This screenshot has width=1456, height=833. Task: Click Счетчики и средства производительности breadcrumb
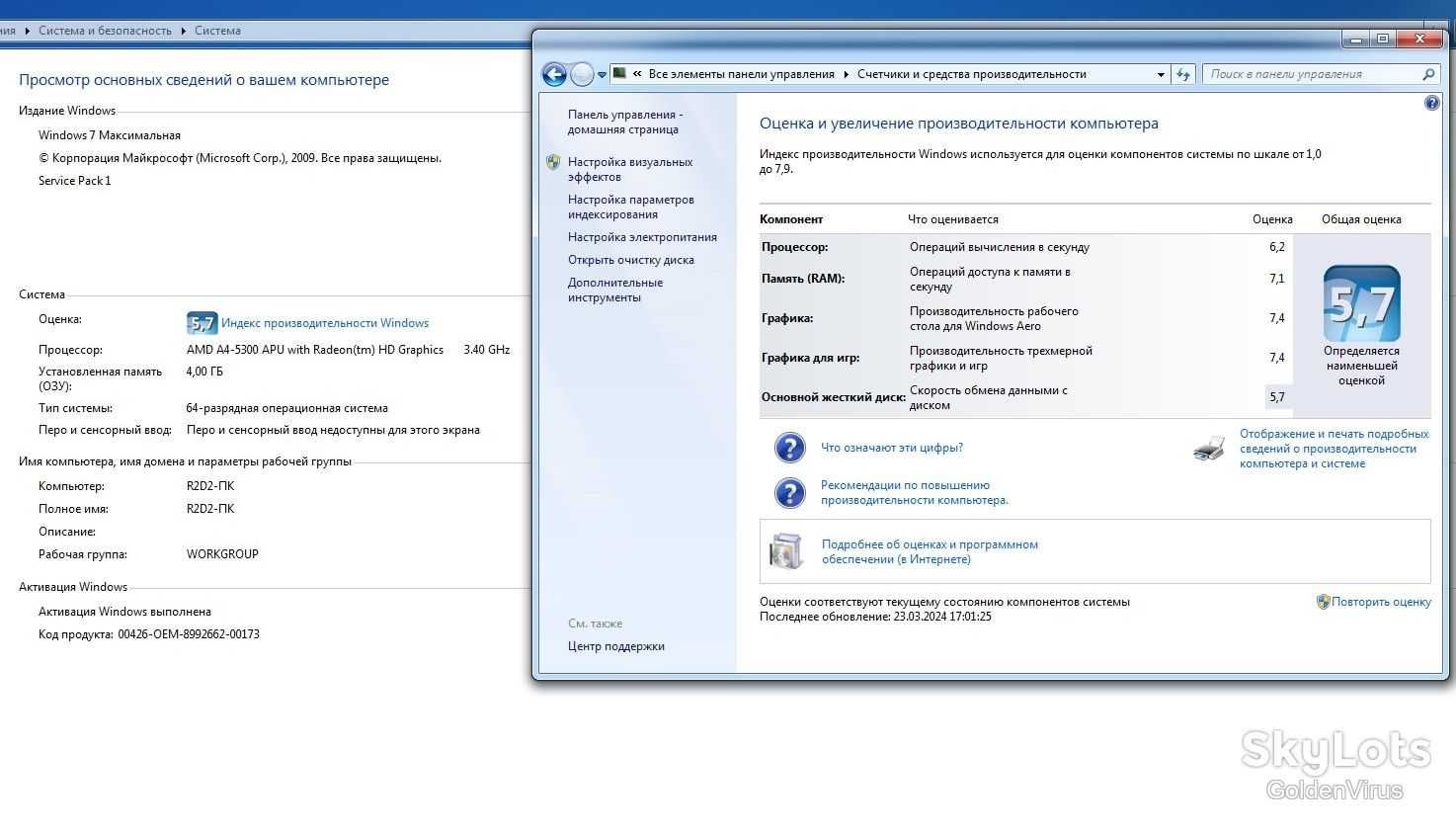coord(971,74)
